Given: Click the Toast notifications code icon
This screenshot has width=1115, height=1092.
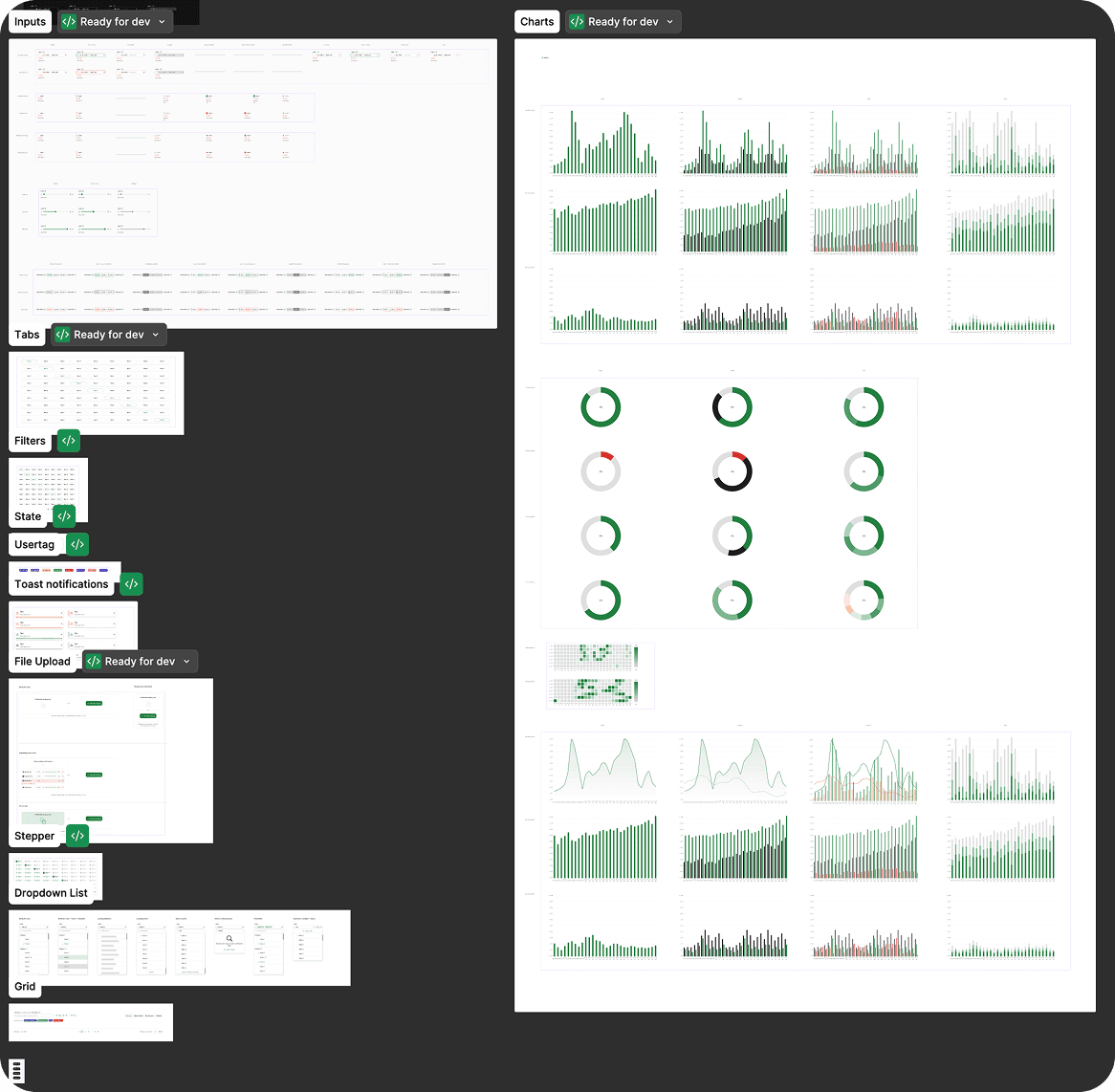Looking at the screenshot, I should (x=132, y=584).
